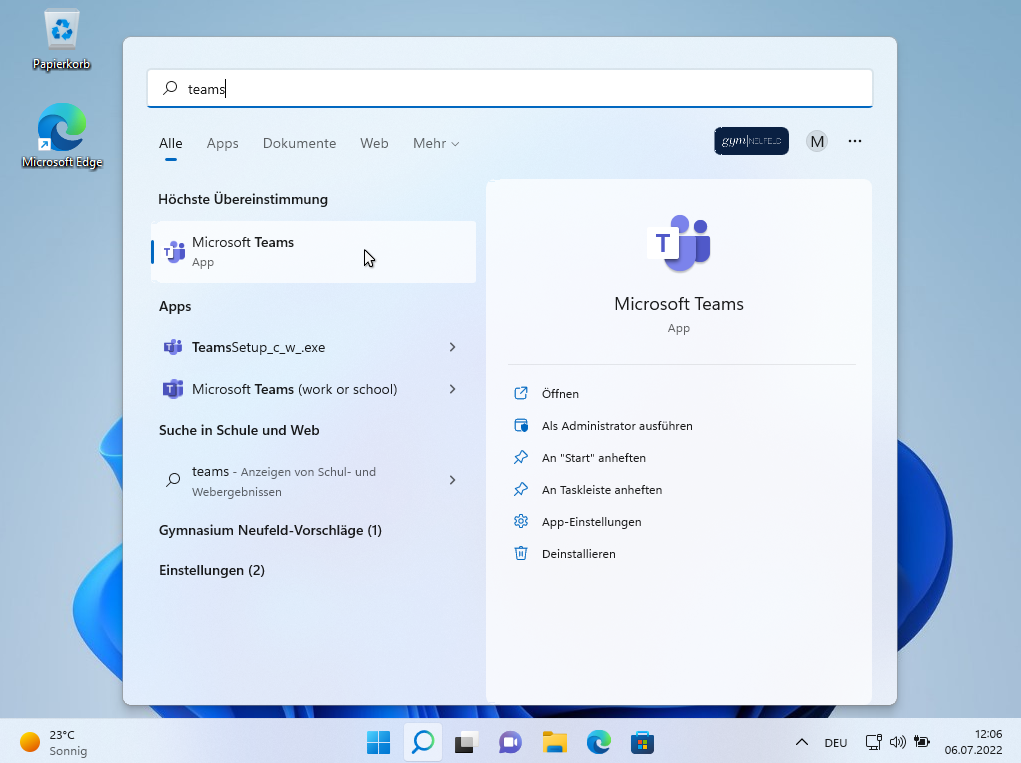Switch to the Apps filter tab
Screen dimensions: 1021x763
pos(222,143)
